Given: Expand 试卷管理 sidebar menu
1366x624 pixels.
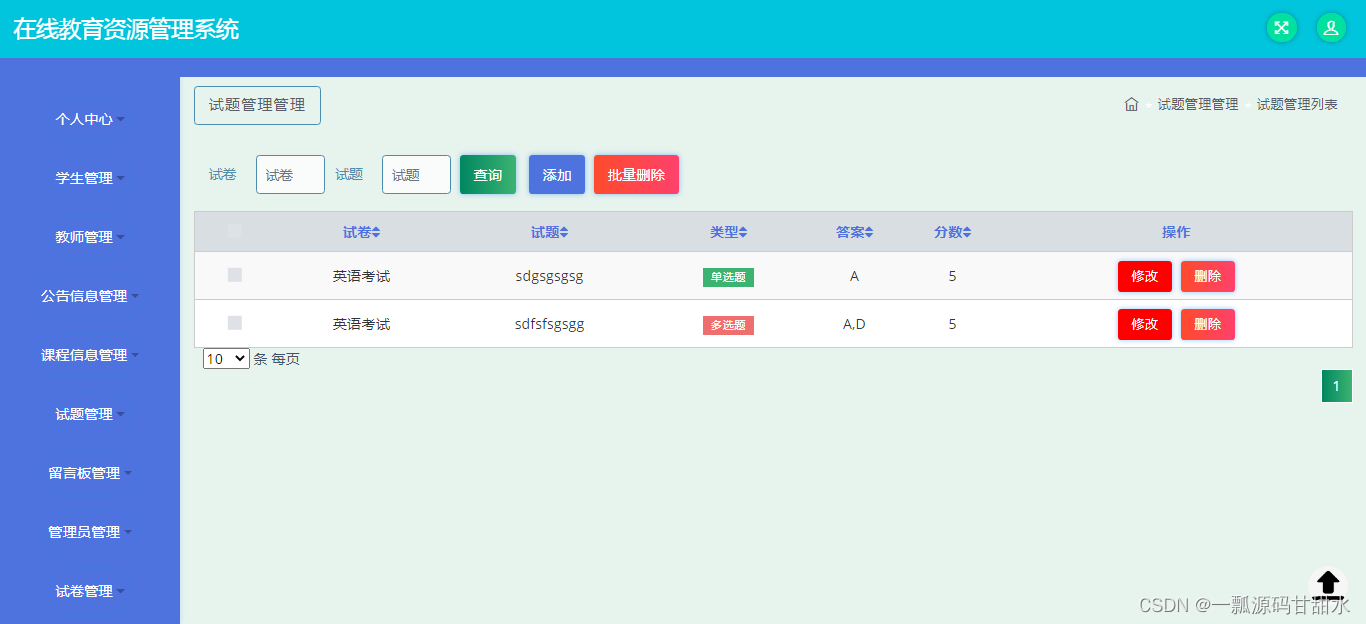Looking at the screenshot, I should (90, 591).
